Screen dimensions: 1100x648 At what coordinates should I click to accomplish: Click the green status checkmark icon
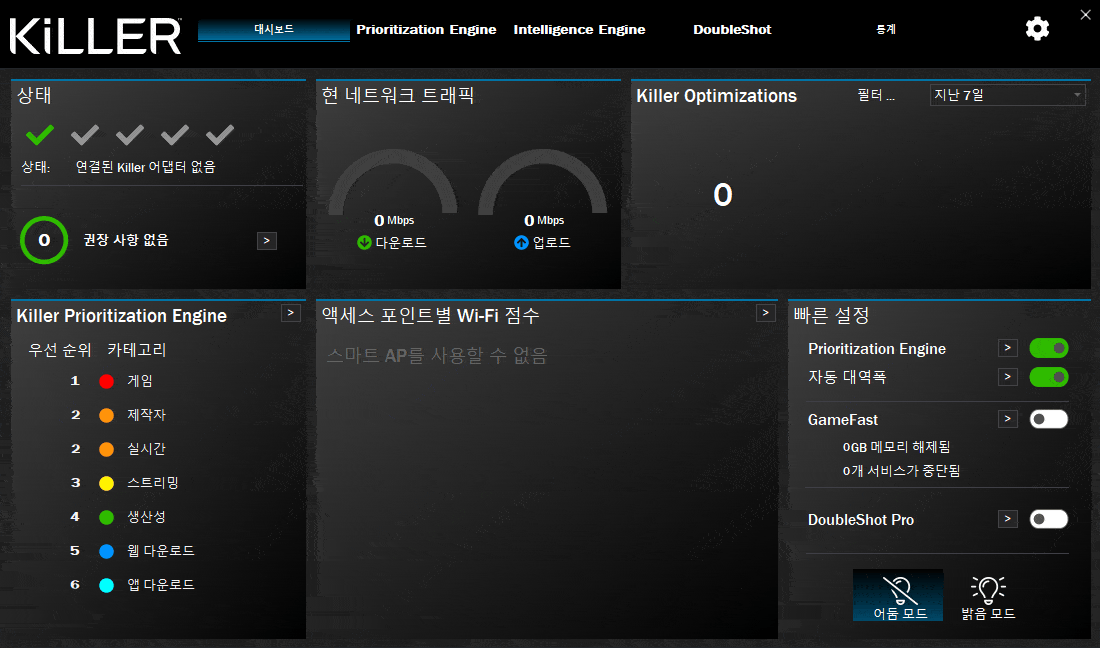(x=40, y=135)
